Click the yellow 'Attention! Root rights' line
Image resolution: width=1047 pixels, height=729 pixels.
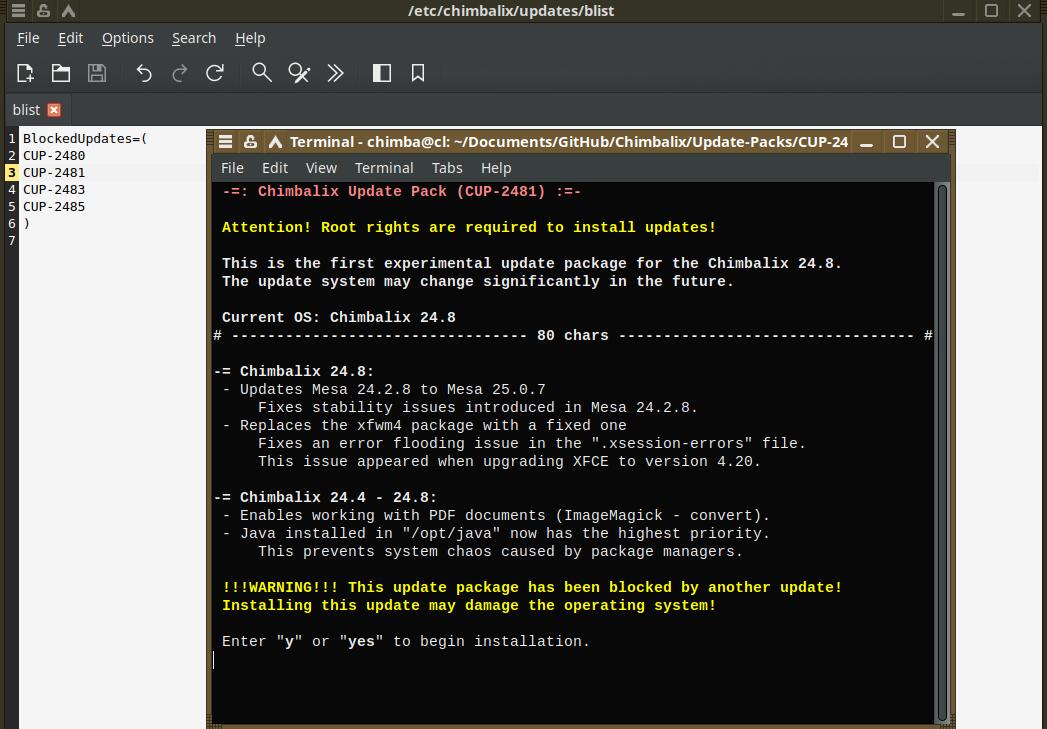[469, 227]
